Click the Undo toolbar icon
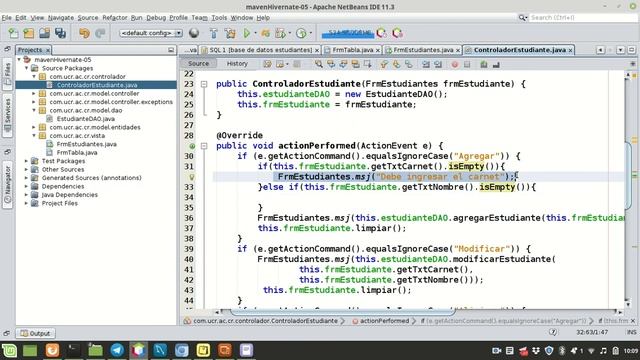The image size is (640, 360). (84, 33)
